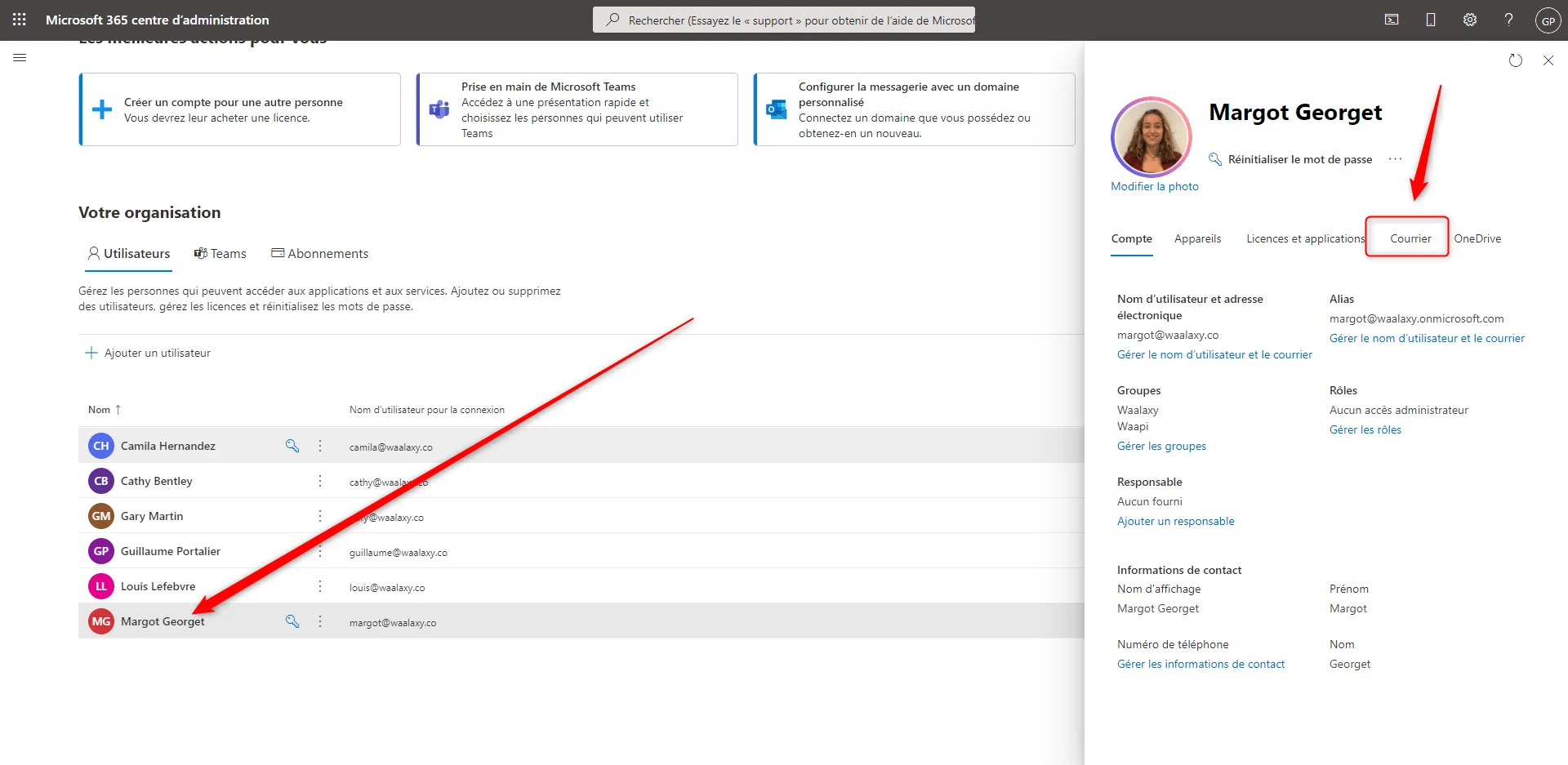Sort the user list by Nom column
Viewport: 1568px width, 765px height.
tap(105, 410)
